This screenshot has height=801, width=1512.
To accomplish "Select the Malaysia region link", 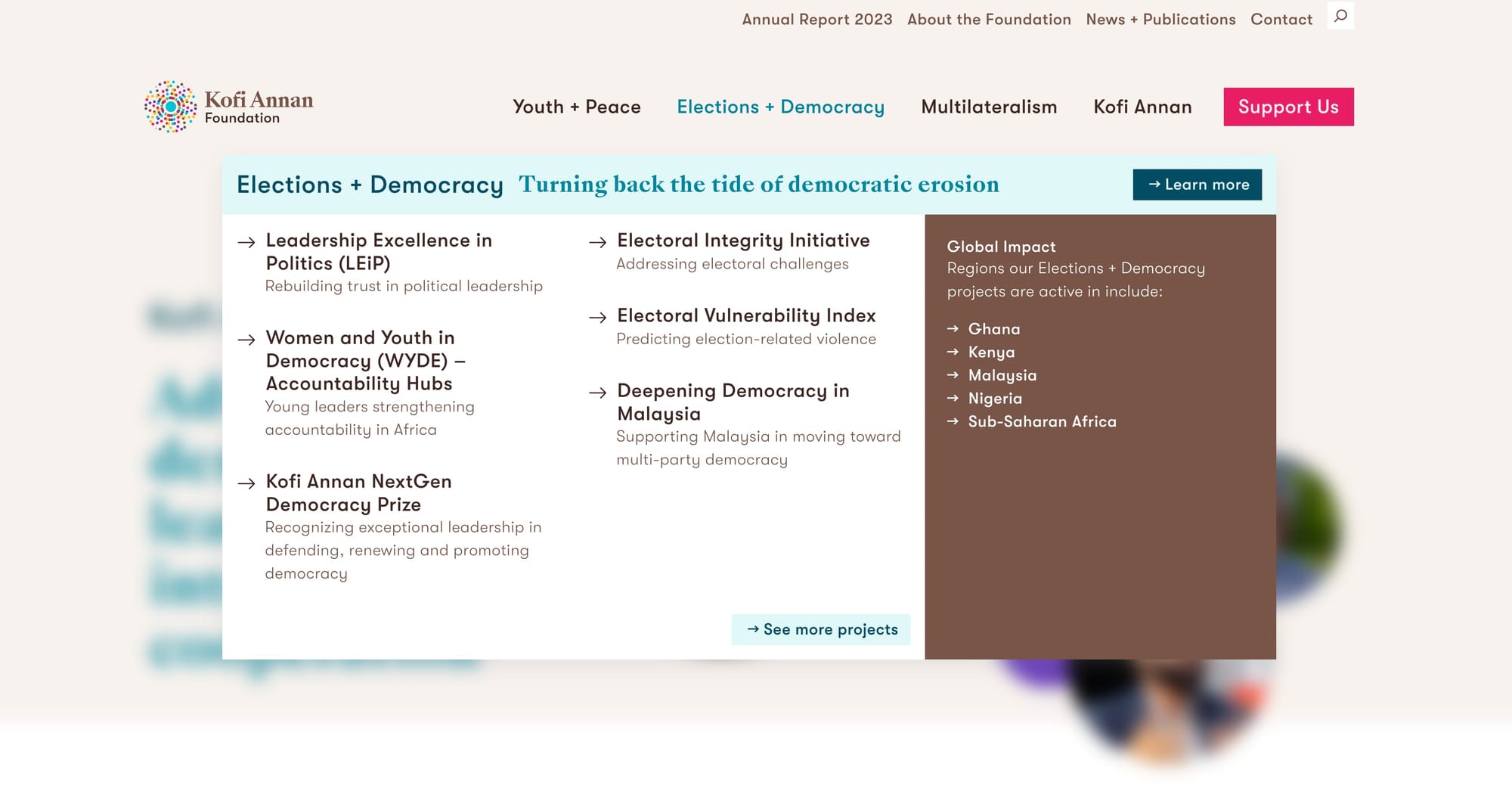I will [1002, 375].
